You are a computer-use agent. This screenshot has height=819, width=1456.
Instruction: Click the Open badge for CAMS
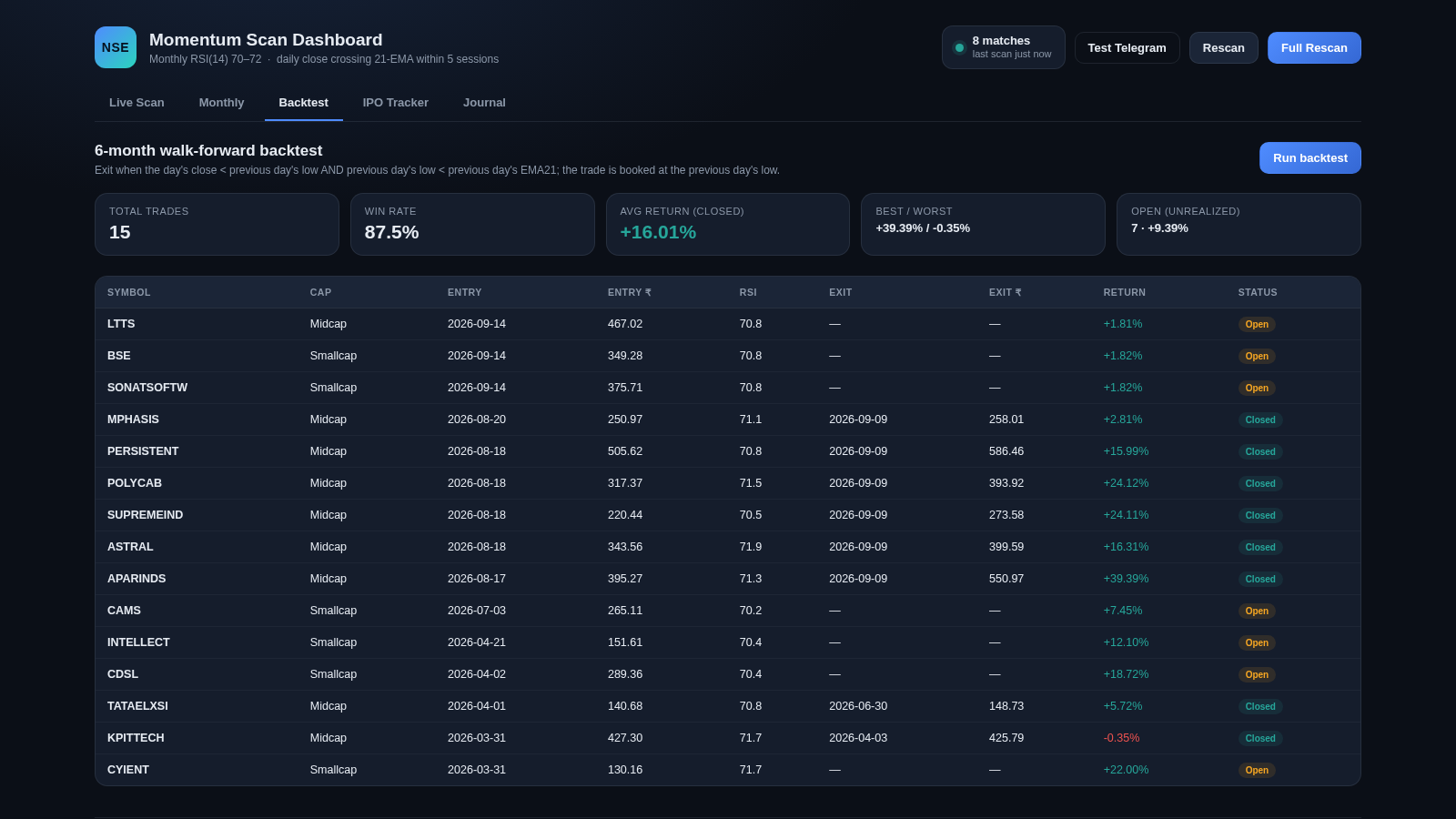pos(1257,611)
